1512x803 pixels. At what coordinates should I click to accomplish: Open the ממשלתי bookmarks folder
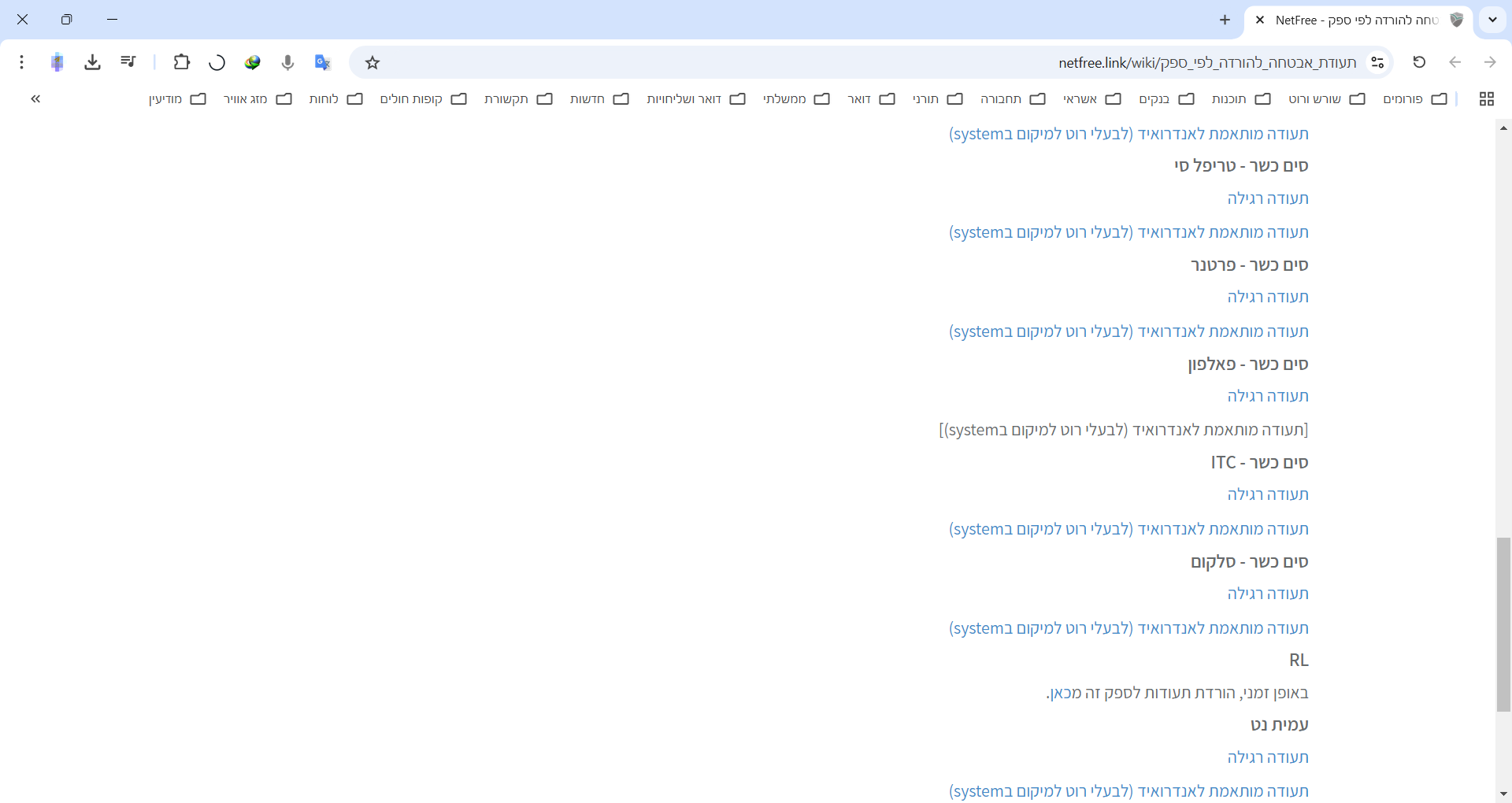coord(796,98)
